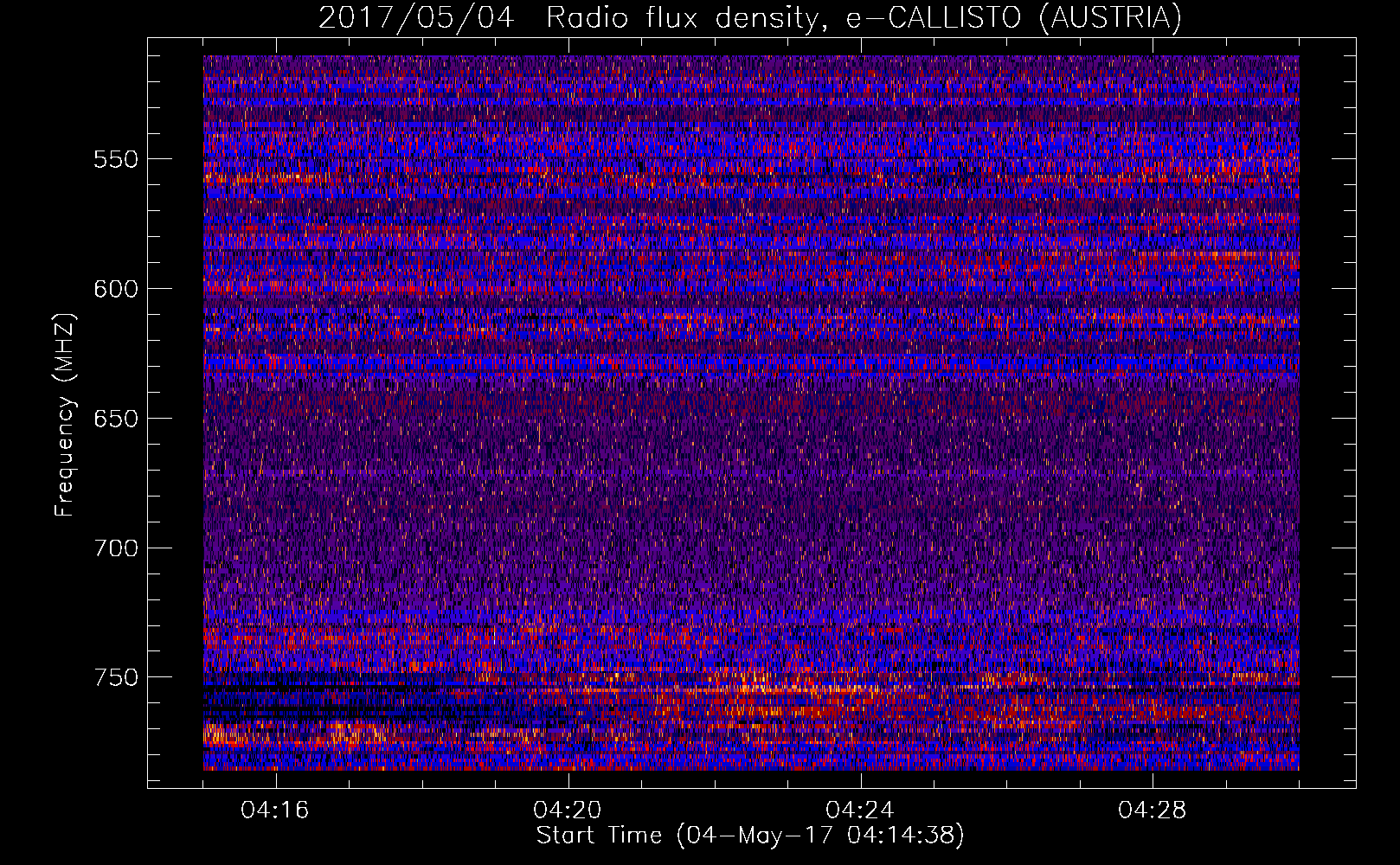Viewport: 1400px width, 865px height.
Task: Click the 650 frequency tick label
Action: click(x=116, y=419)
